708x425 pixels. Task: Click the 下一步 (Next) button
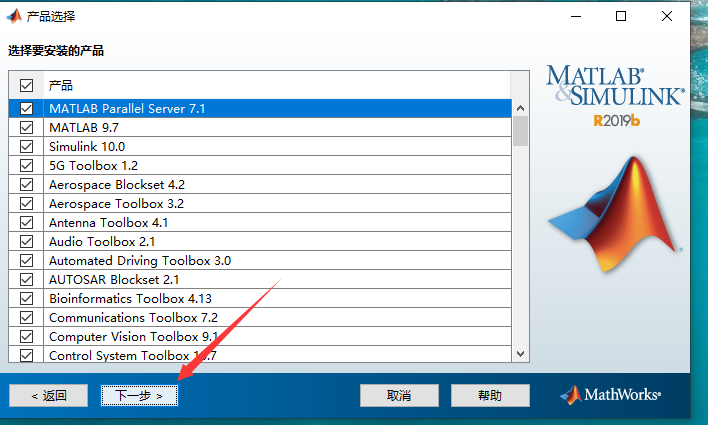click(x=139, y=396)
